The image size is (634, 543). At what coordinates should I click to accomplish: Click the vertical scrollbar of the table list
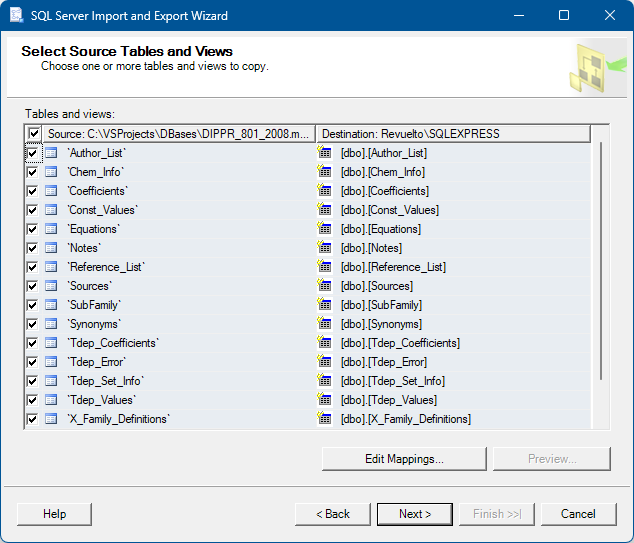[601, 261]
